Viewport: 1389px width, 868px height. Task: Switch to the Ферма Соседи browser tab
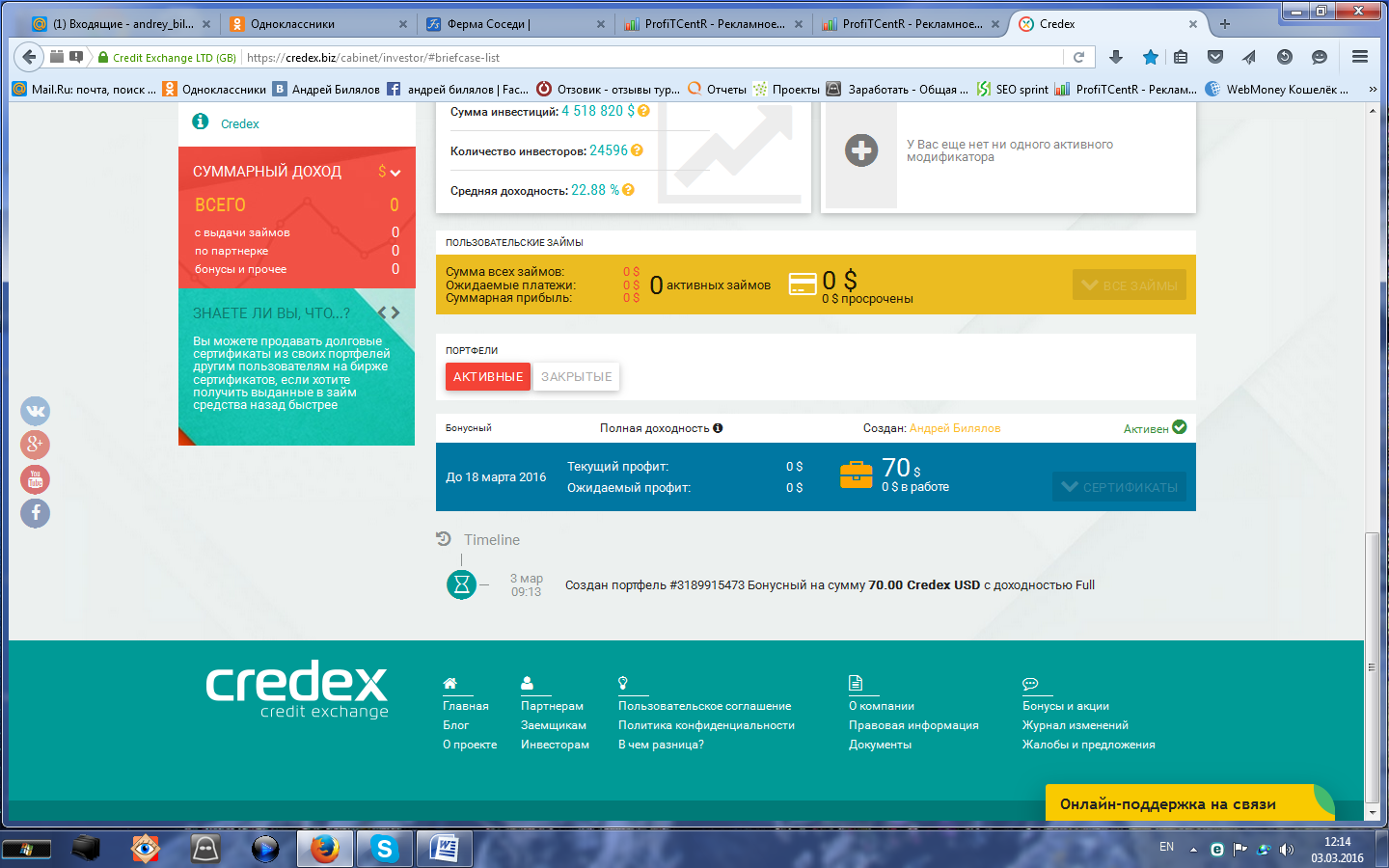(517, 24)
